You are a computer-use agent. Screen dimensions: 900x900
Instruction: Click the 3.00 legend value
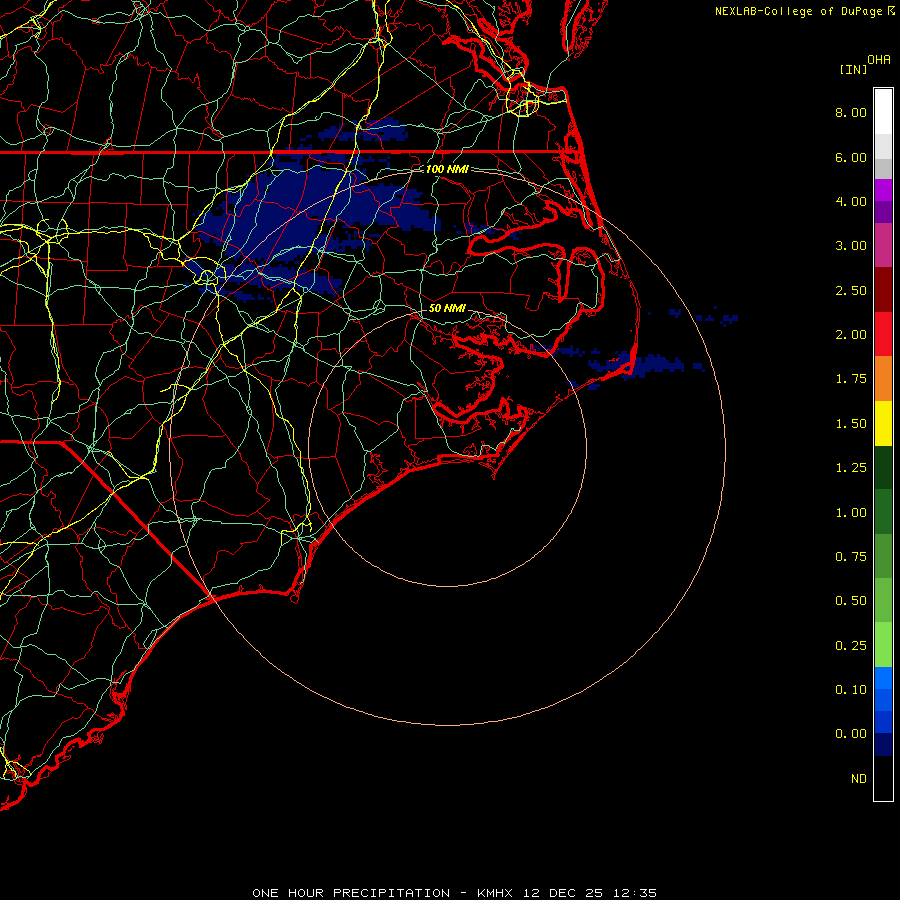(x=851, y=246)
